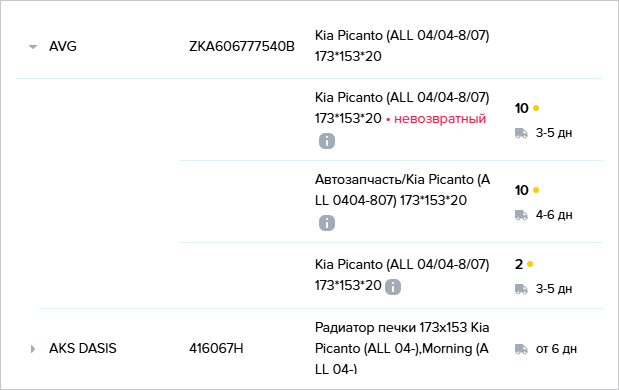
Task: Click truck icon for first 3-5 дн offer
Action: (521, 133)
